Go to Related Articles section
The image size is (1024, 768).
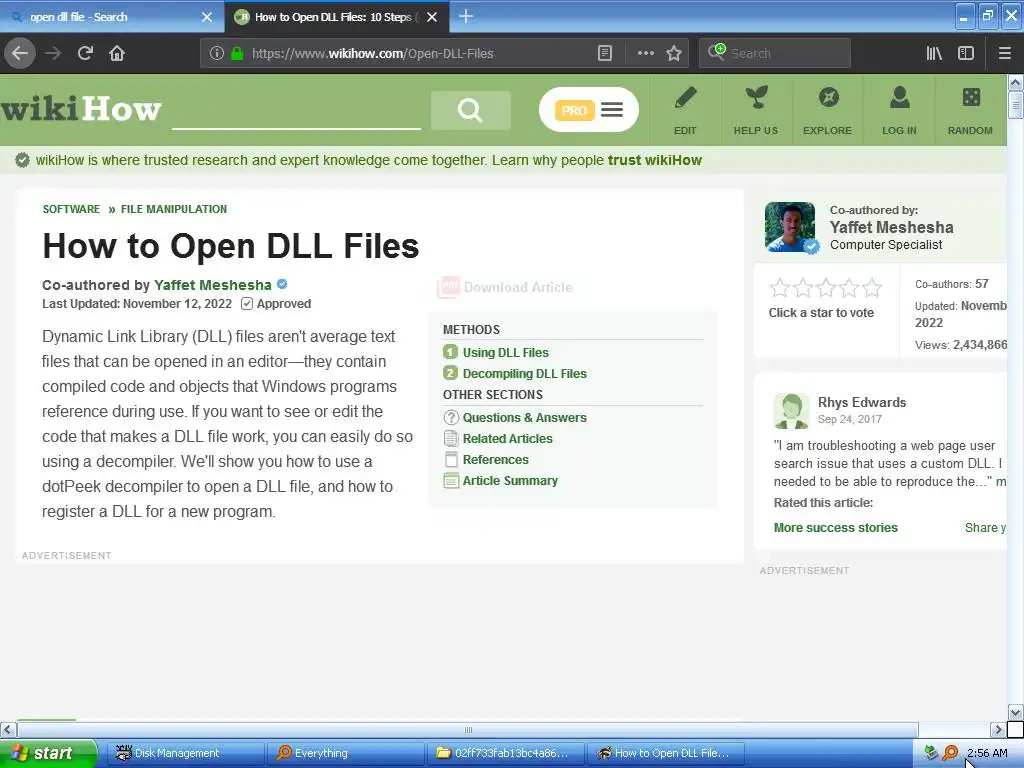pos(507,439)
